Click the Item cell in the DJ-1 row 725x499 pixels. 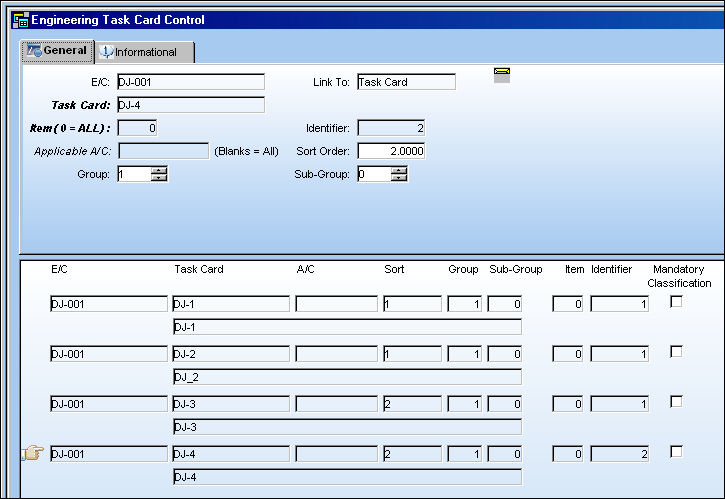click(568, 304)
